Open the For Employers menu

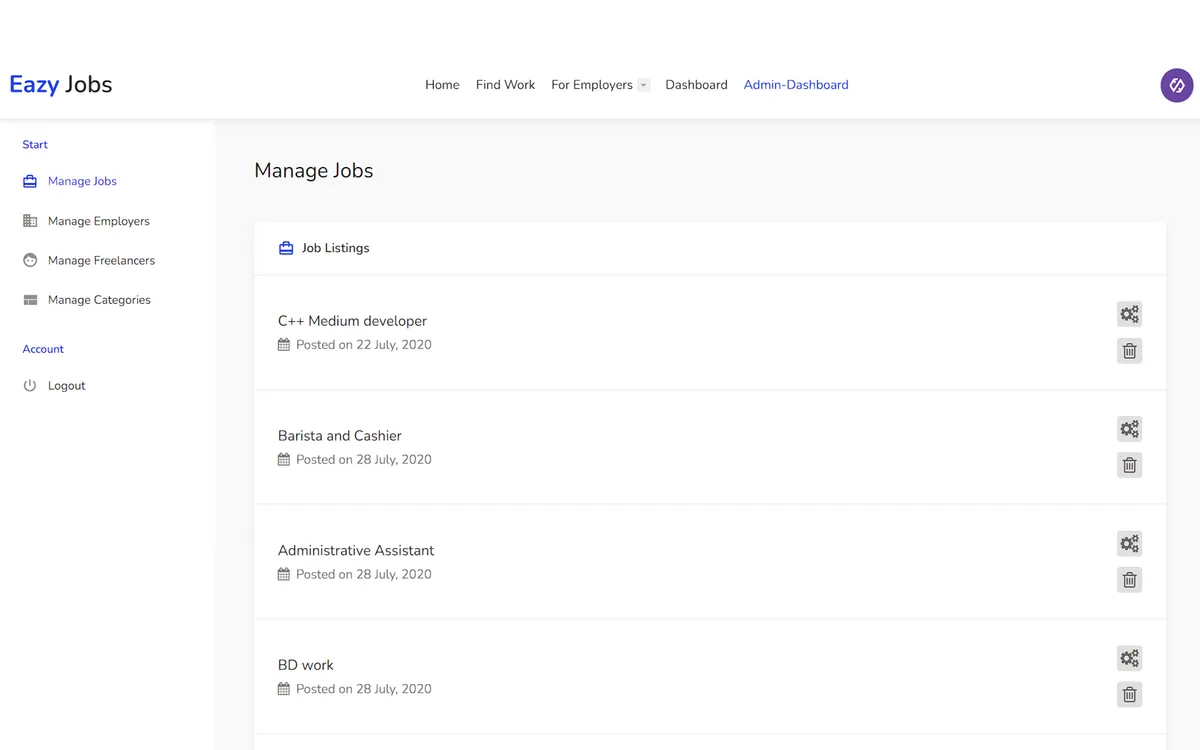click(592, 85)
